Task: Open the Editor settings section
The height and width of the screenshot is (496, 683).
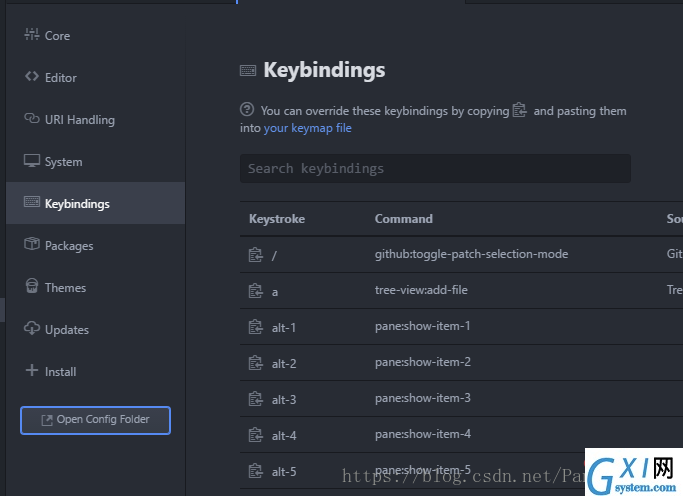Action: pos(95,78)
